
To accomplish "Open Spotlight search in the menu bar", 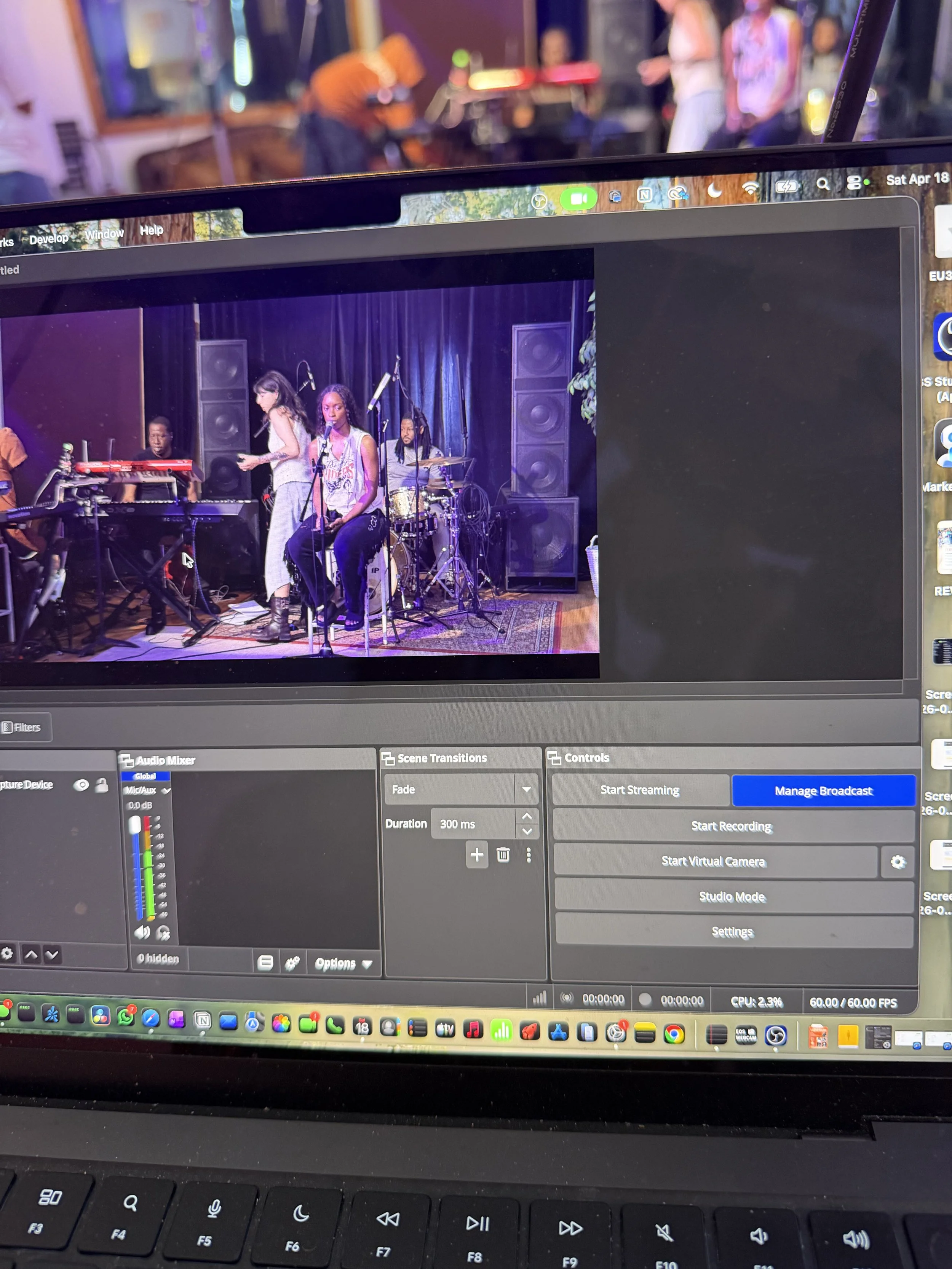I will (822, 184).
